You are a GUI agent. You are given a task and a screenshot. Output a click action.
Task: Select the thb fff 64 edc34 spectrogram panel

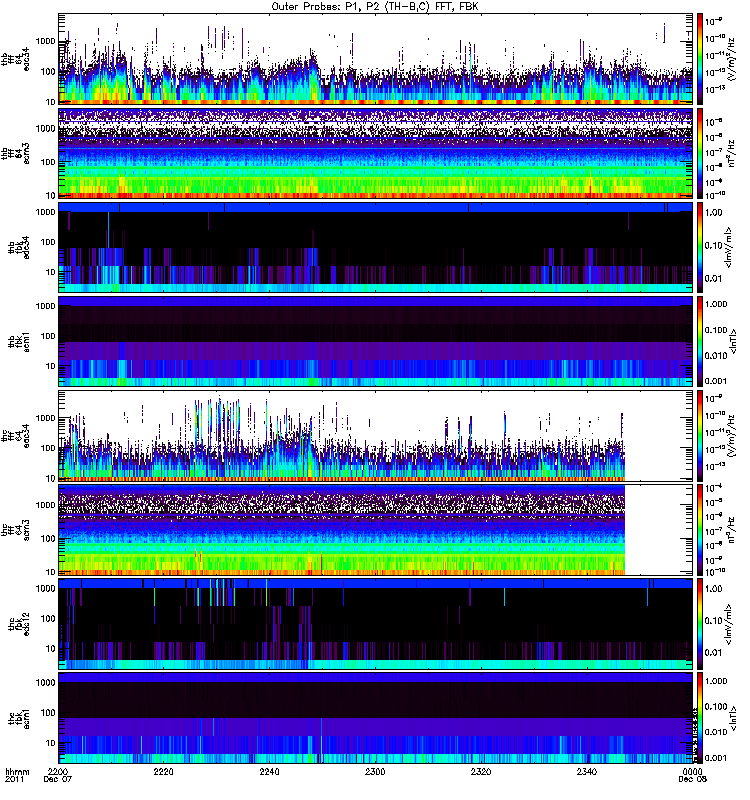click(x=376, y=59)
